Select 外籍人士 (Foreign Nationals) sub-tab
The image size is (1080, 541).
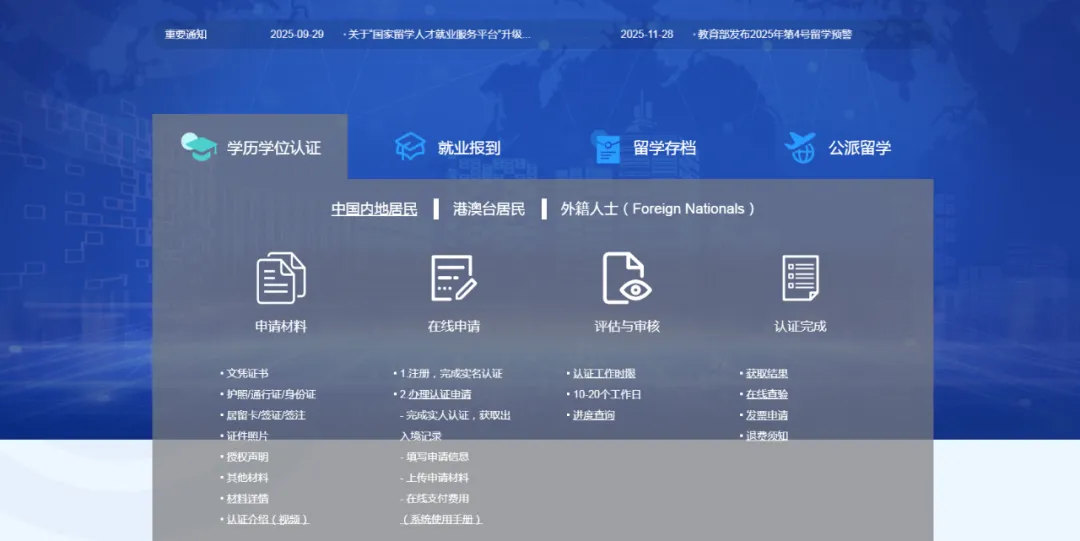tap(658, 209)
